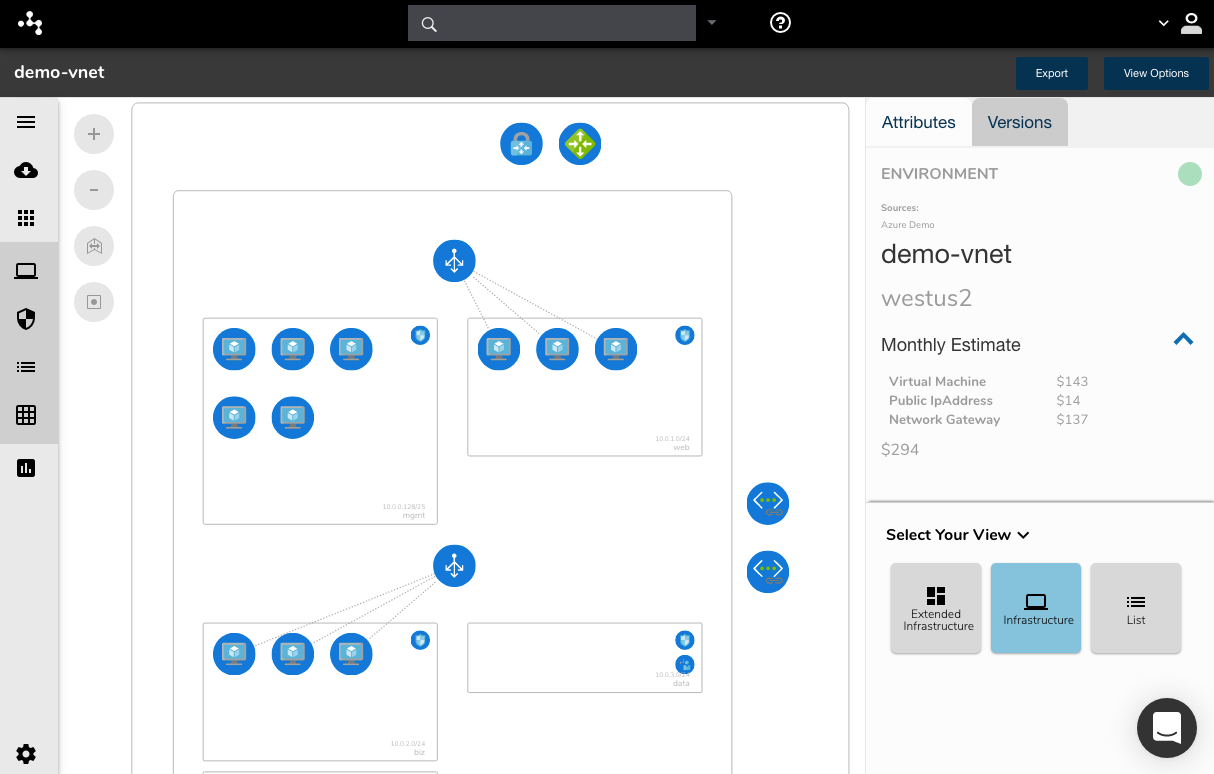The height and width of the screenshot is (774, 1214).
Task: Select the green traffic manager icon on canvas
Action: coord(580,143)
